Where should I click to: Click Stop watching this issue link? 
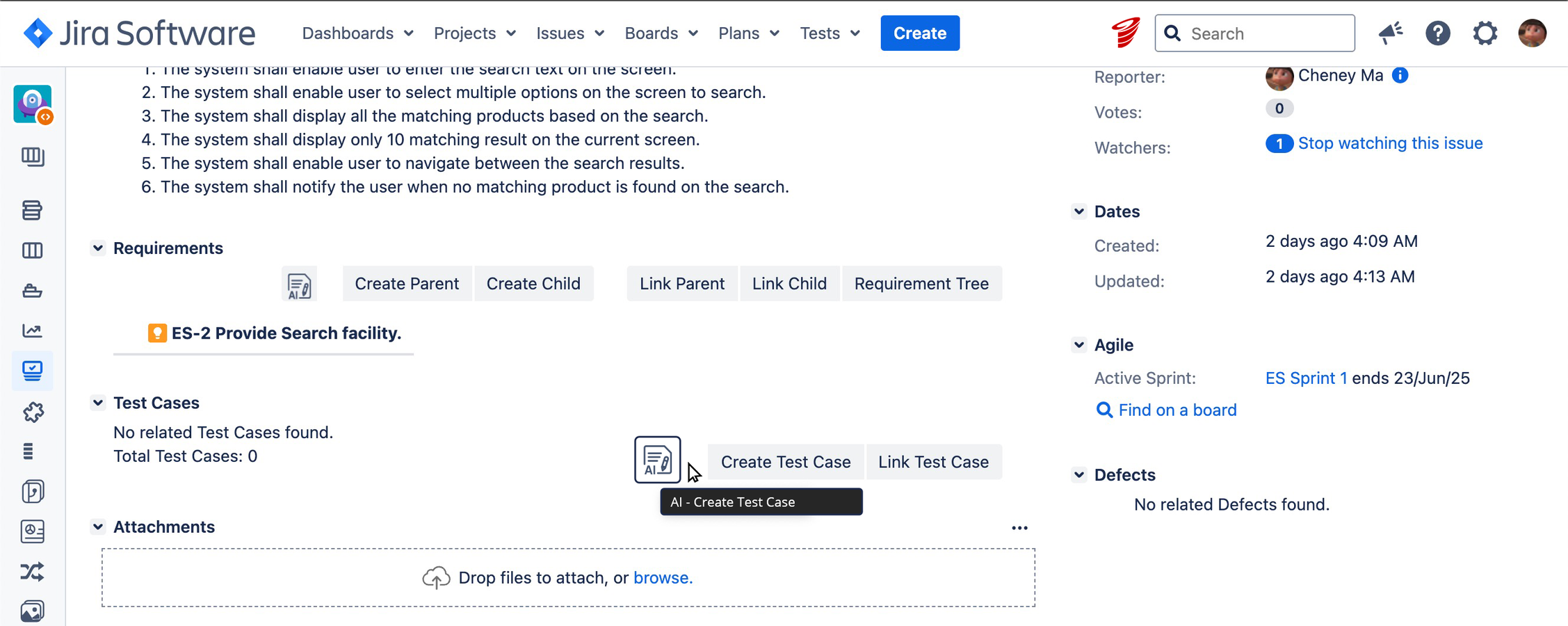point(1390,143)
